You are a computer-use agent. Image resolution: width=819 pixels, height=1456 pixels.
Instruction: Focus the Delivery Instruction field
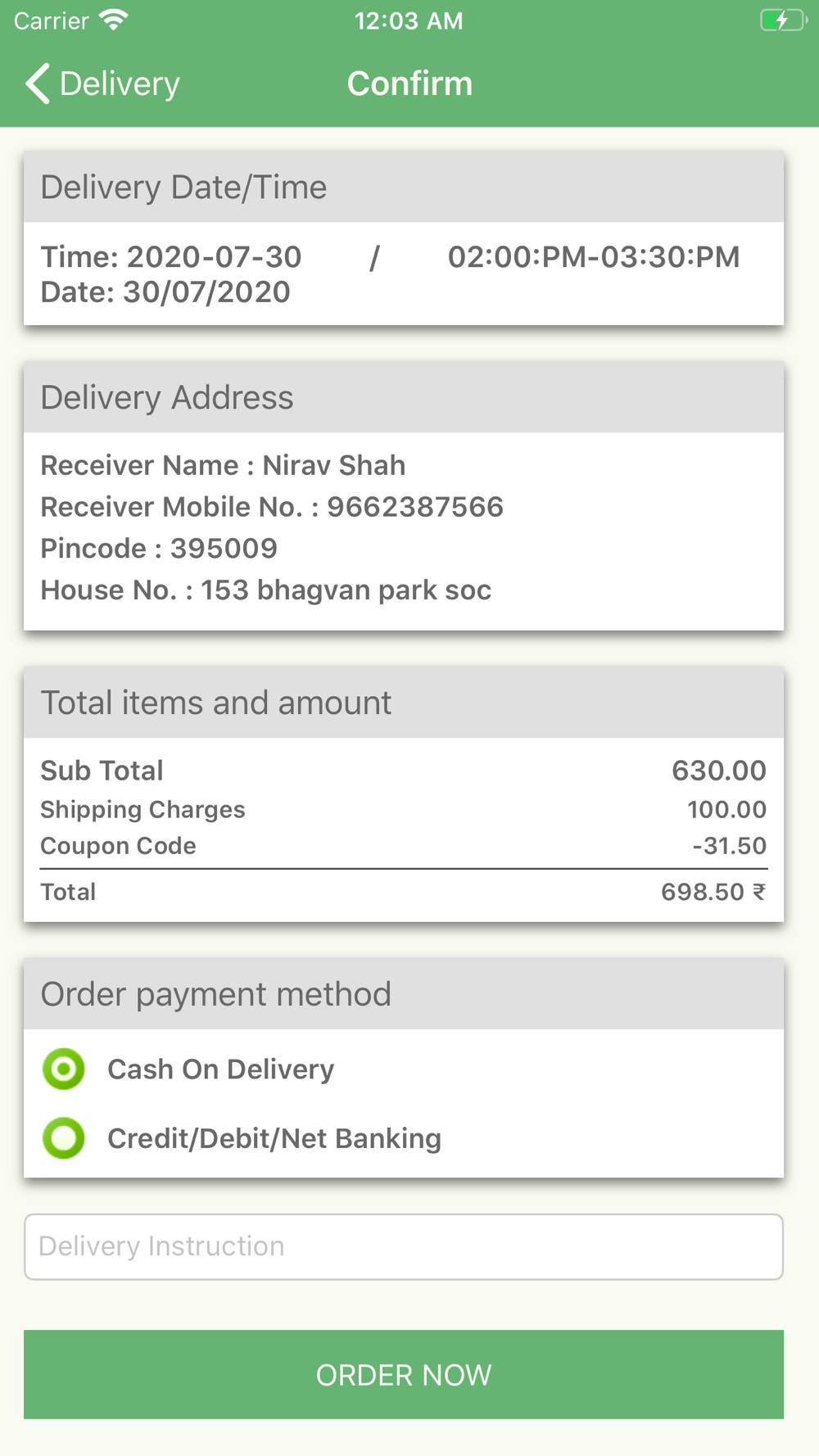click(x=403, y=1246)
